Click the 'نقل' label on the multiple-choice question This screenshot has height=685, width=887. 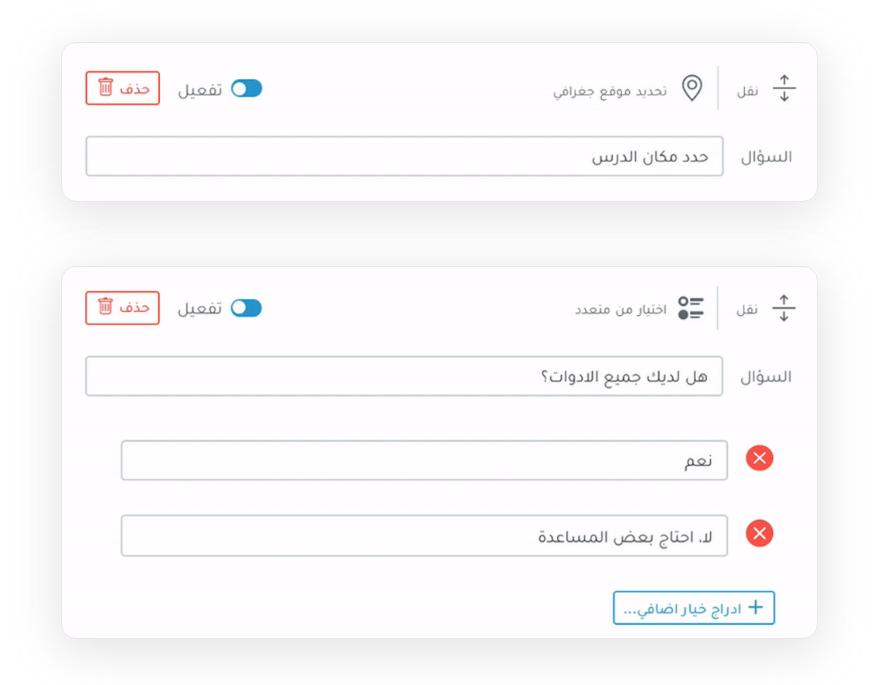tap(748, 310)
